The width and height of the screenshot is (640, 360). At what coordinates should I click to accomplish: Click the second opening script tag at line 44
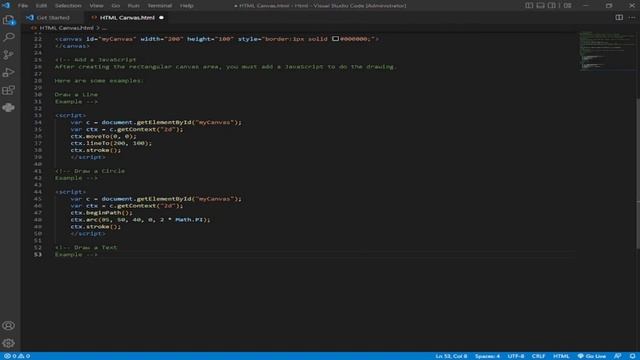(x=70, y=192)
